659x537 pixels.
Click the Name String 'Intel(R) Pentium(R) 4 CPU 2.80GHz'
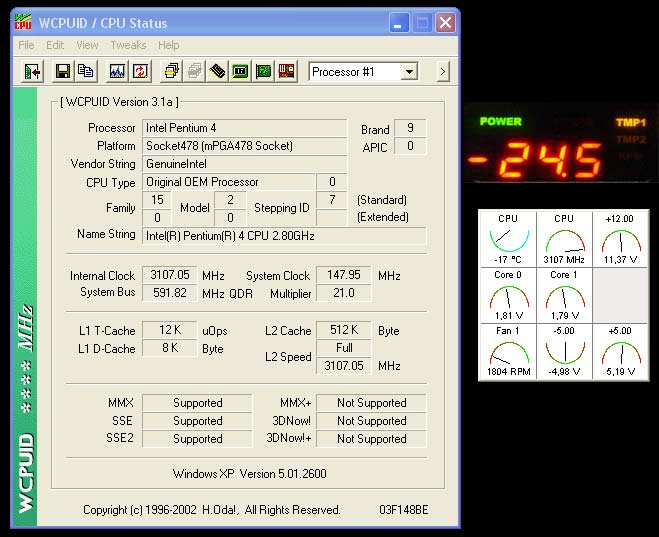[x=284, y=236]
